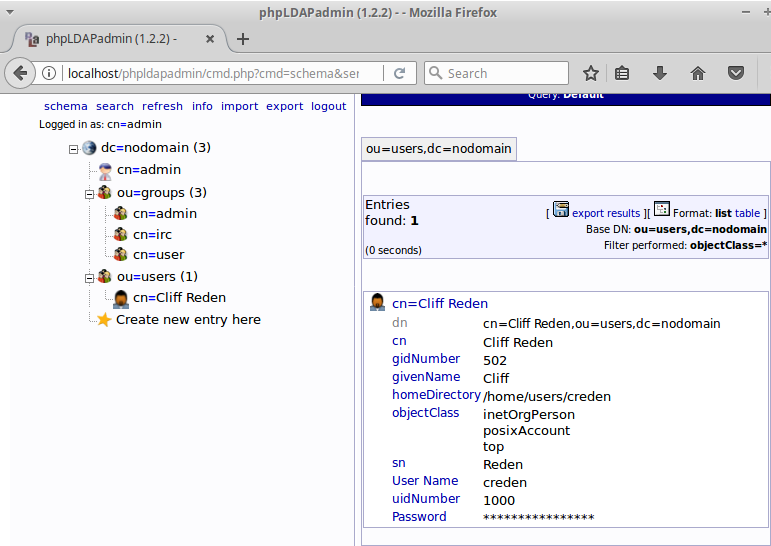771x546 pixels.
Task: Click the avatar icon in the Cliff Reden result entry
Action: 377,303
